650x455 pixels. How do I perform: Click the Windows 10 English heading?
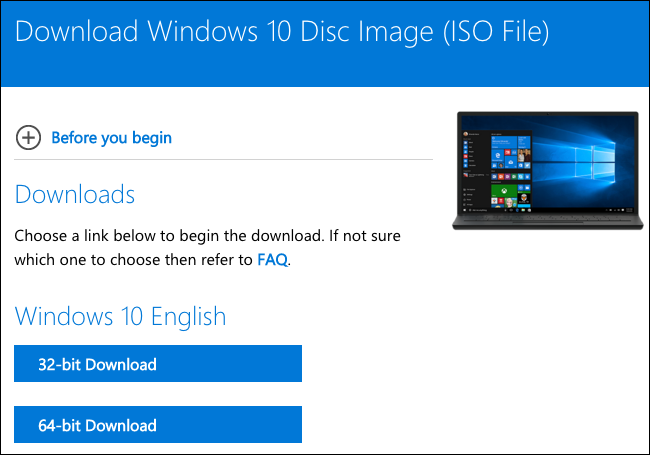(x=120, y=317)
